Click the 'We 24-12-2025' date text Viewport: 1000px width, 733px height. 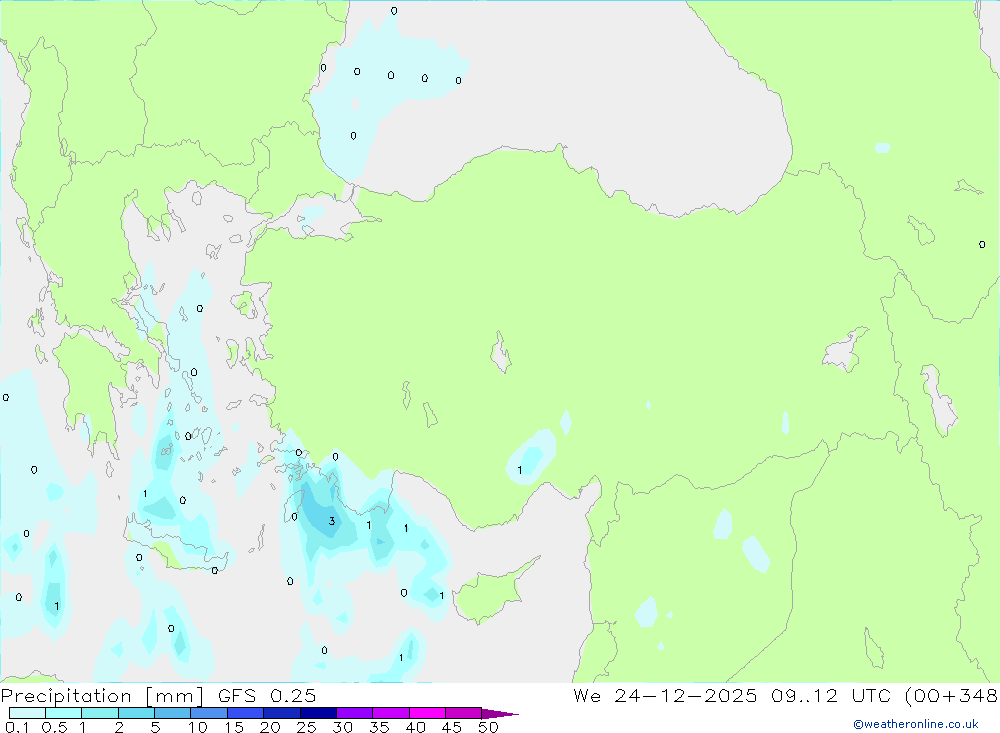tap(665, 696)
